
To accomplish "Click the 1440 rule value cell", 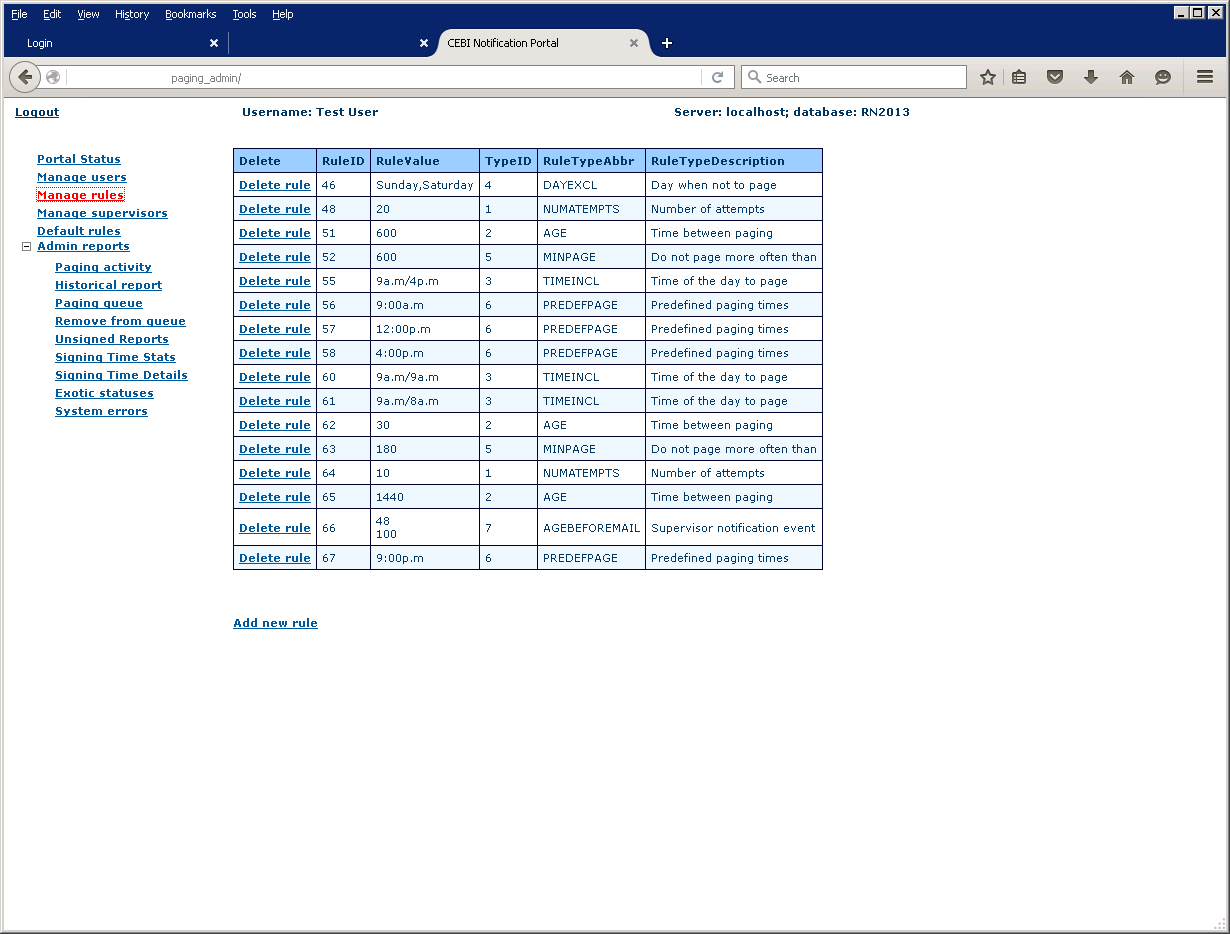I will 425,497.
